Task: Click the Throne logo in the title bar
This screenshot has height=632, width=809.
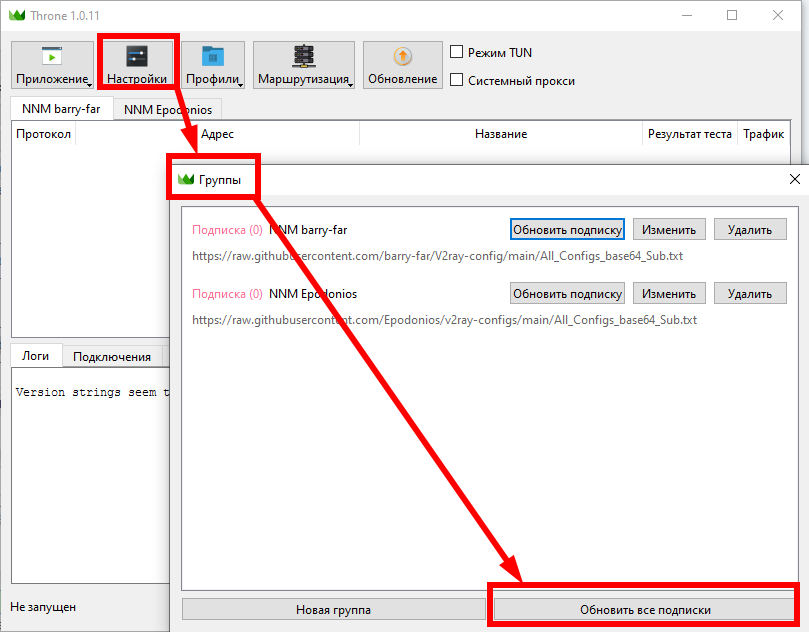Action: point(17,16)
